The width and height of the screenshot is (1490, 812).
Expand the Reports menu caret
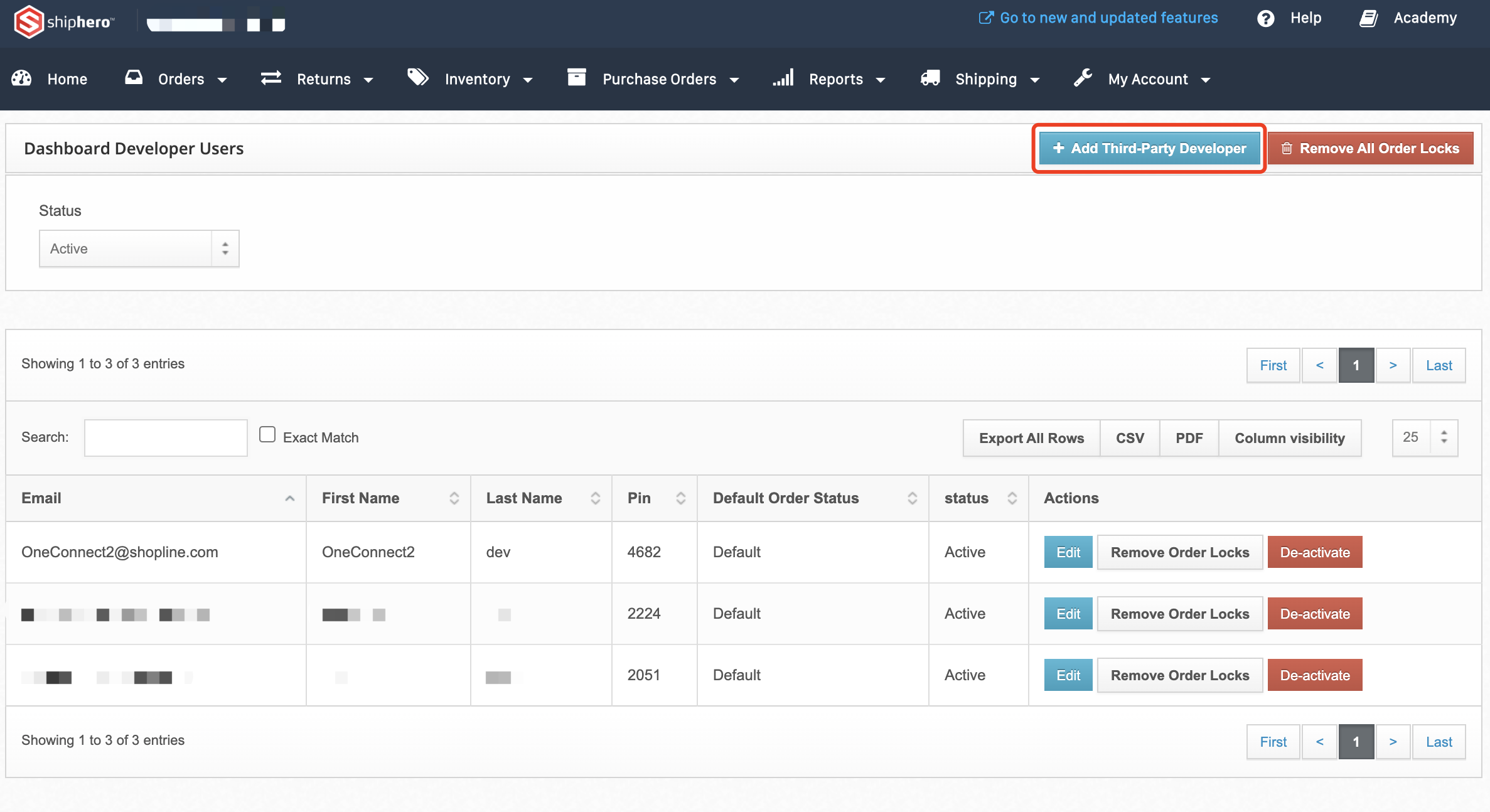[x=881, y=80]
